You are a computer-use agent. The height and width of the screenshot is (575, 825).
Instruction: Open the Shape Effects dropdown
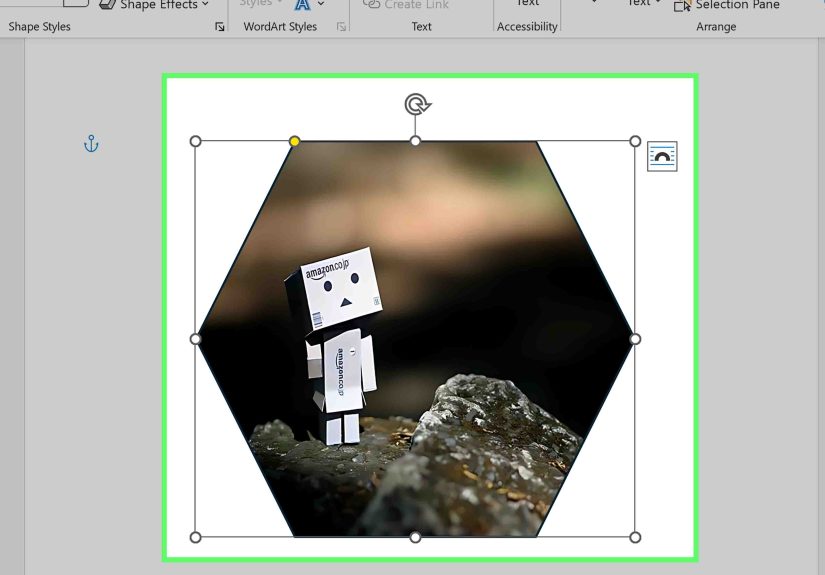pos(155,5)
